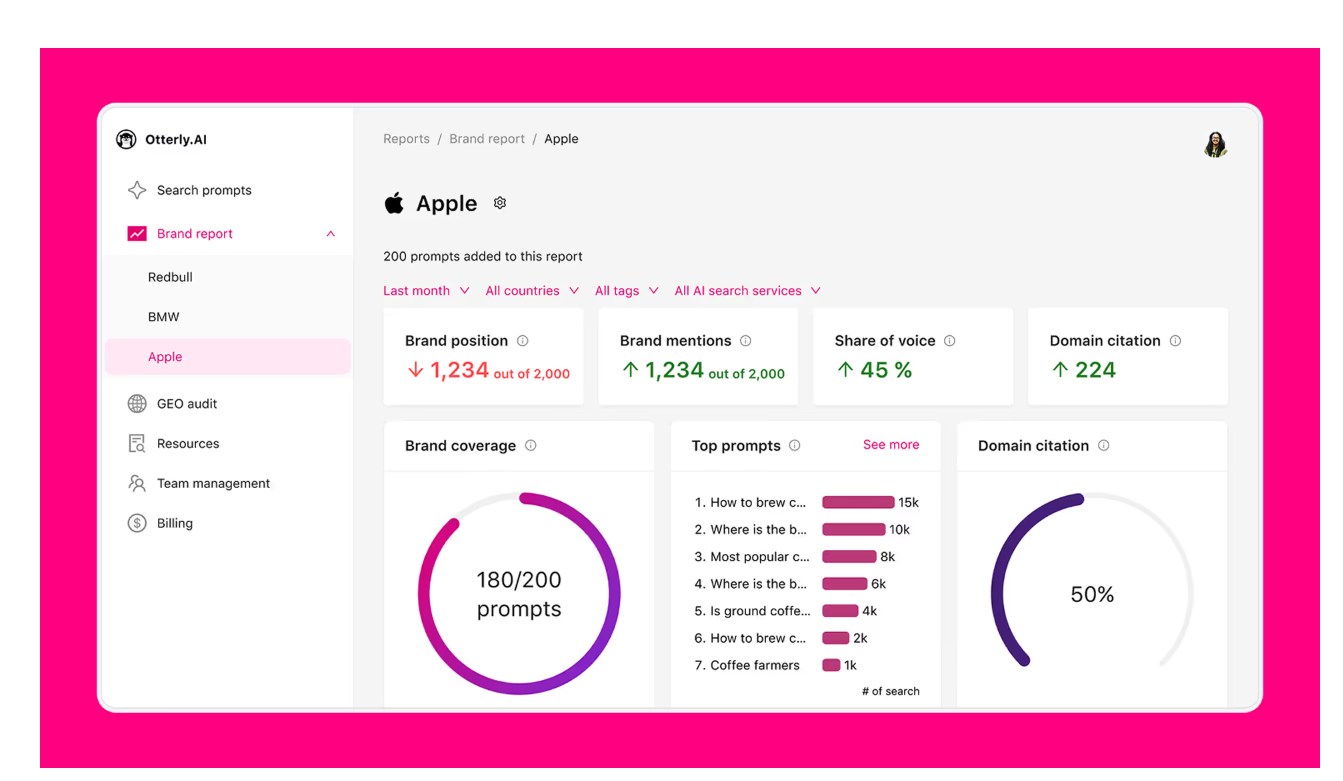Click the 1k bar for Coffee farmers
This screenshot has height=781, width=1343.
(x=831, y=665)
